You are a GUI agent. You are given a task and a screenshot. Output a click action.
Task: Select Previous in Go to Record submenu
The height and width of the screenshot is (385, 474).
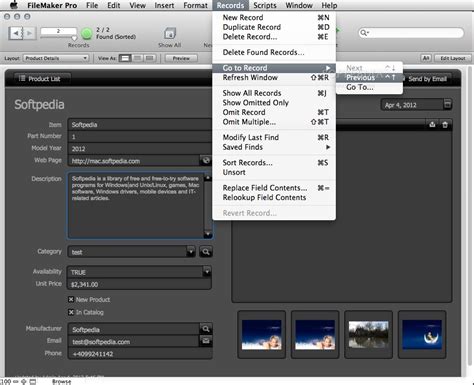[369, 77]
